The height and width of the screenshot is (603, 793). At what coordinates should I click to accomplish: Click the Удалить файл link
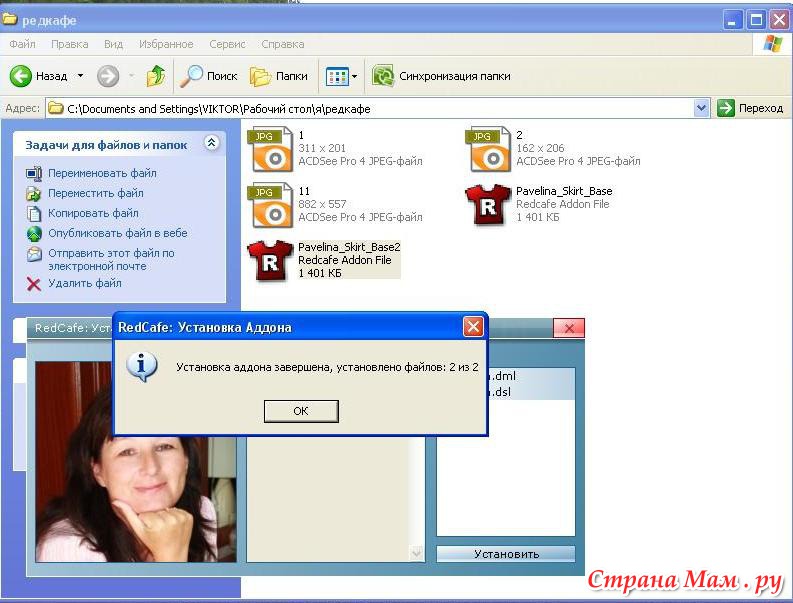pyautogui.click(x=84, y=283)
